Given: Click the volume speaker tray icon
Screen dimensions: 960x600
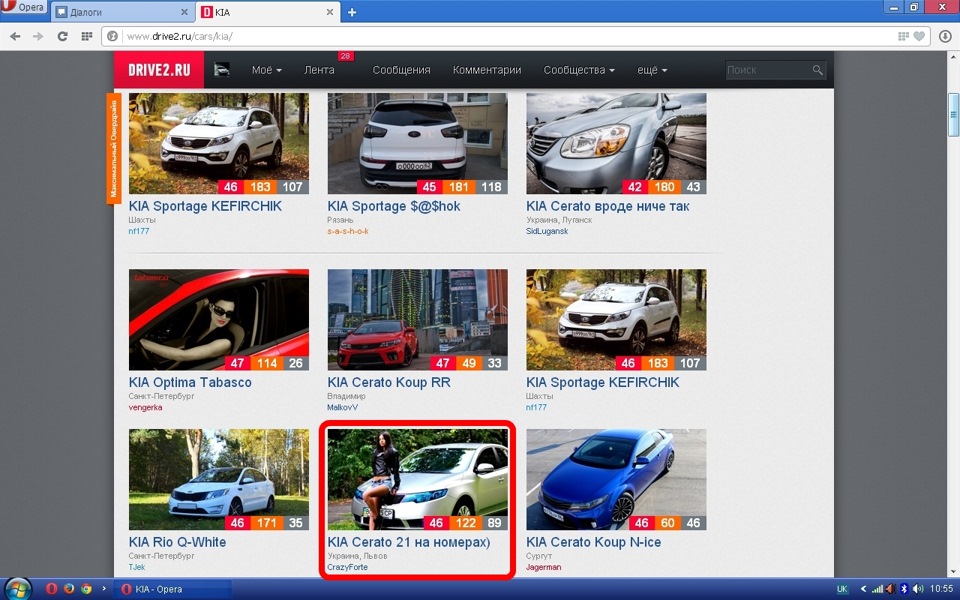Looking at the screenshot, I should pyautogui.click(x=918, y=589).
